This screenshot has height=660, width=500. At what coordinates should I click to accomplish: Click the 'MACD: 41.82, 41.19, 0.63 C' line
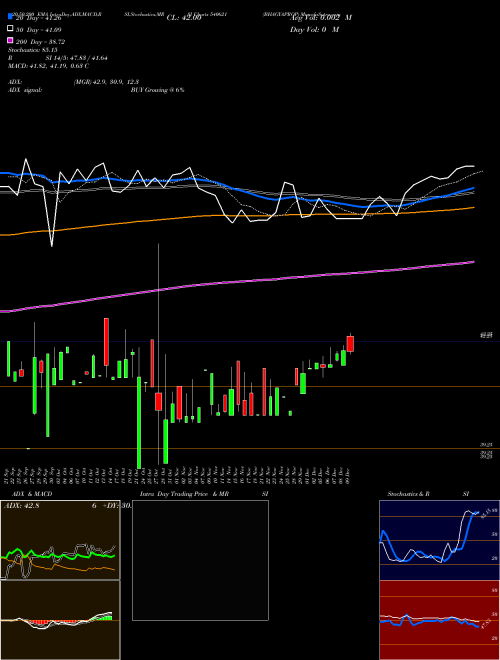tap(48, 66)
